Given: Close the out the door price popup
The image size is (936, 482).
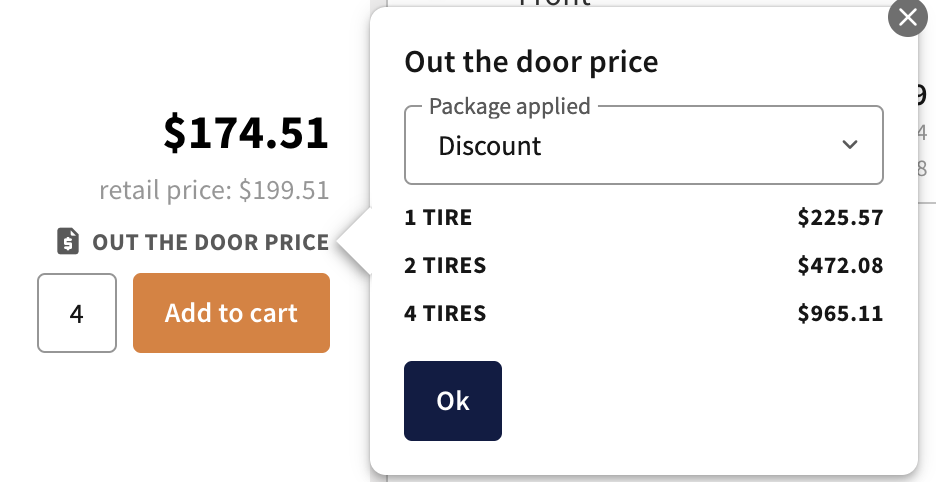Looking at the screenshot, I should coord(907,17).
